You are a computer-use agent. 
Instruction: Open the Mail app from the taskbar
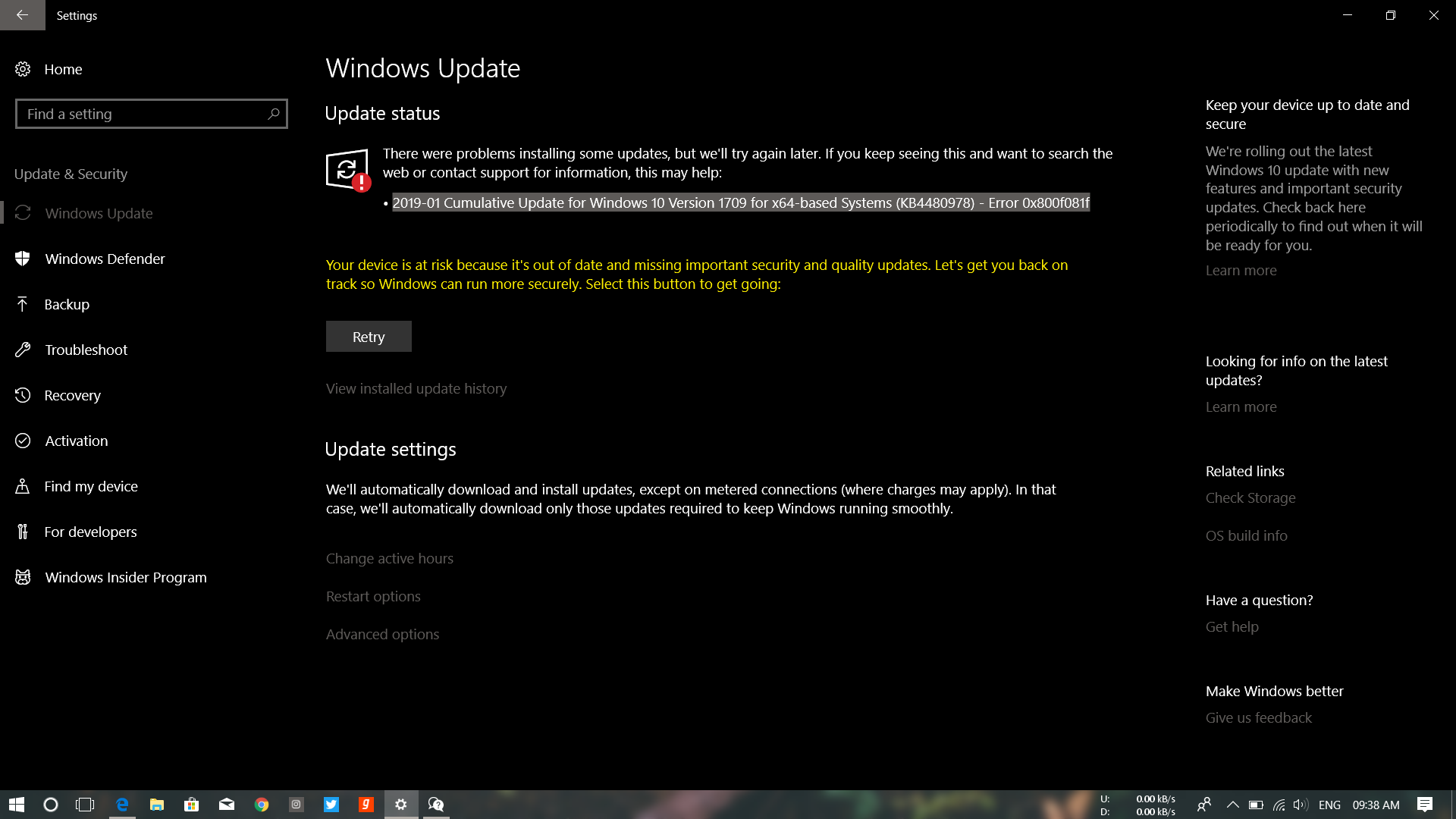227,805
